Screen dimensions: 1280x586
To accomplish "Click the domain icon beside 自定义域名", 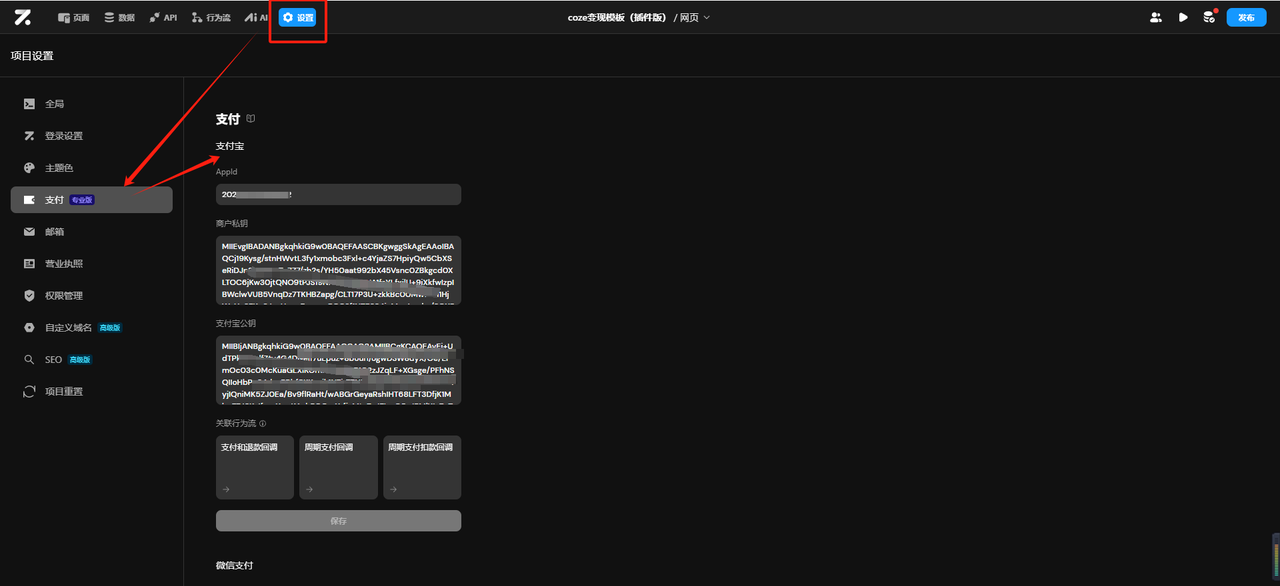I will [x=30, y=328].
